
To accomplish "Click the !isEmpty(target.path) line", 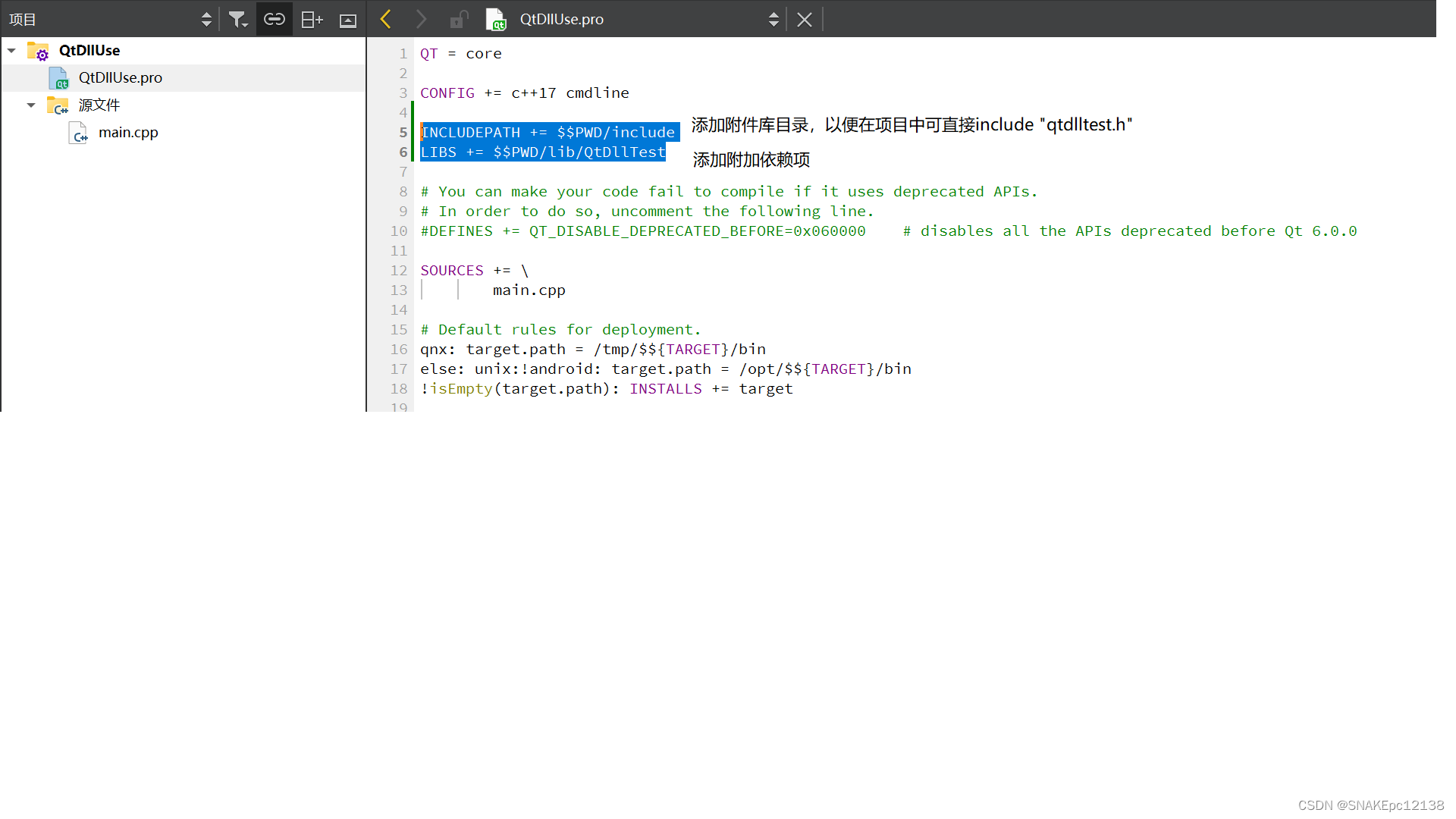I will point(607,388).
